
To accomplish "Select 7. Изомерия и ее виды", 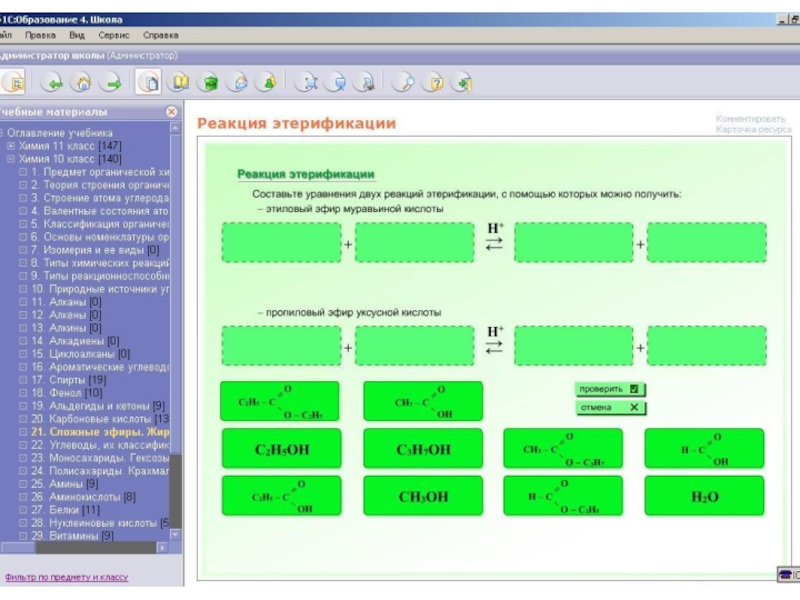I will [x=95, y=250].
